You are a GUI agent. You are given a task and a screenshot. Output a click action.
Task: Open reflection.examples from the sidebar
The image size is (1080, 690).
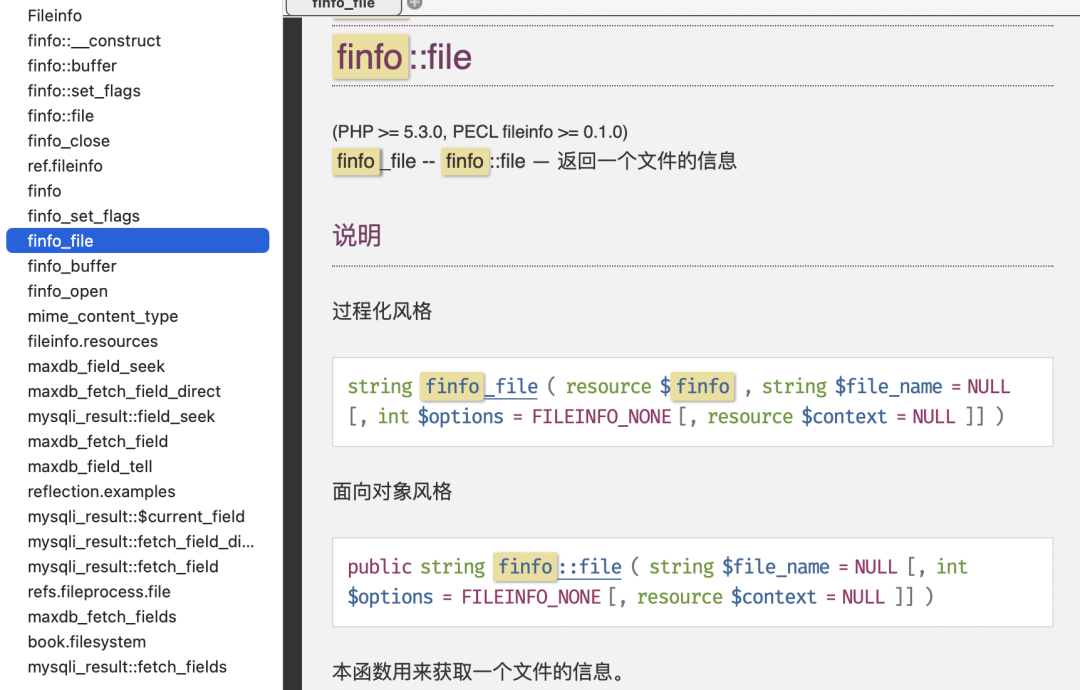coord(101,491)
